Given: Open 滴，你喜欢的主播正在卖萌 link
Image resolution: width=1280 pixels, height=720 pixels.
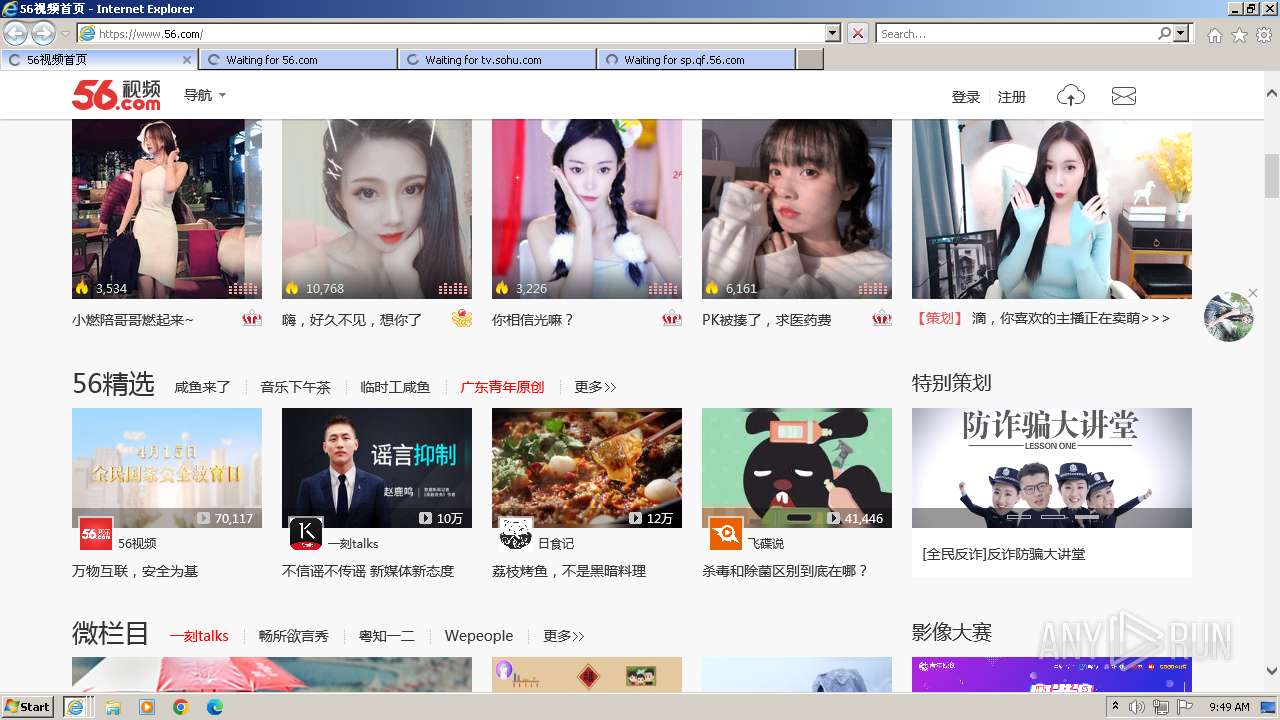Looking at the screenshot, I should [x=1070, y=318].
